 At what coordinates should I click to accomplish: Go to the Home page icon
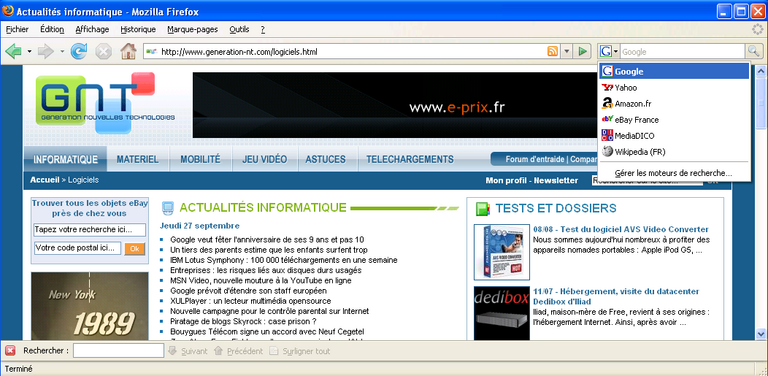tap(128, 51)
